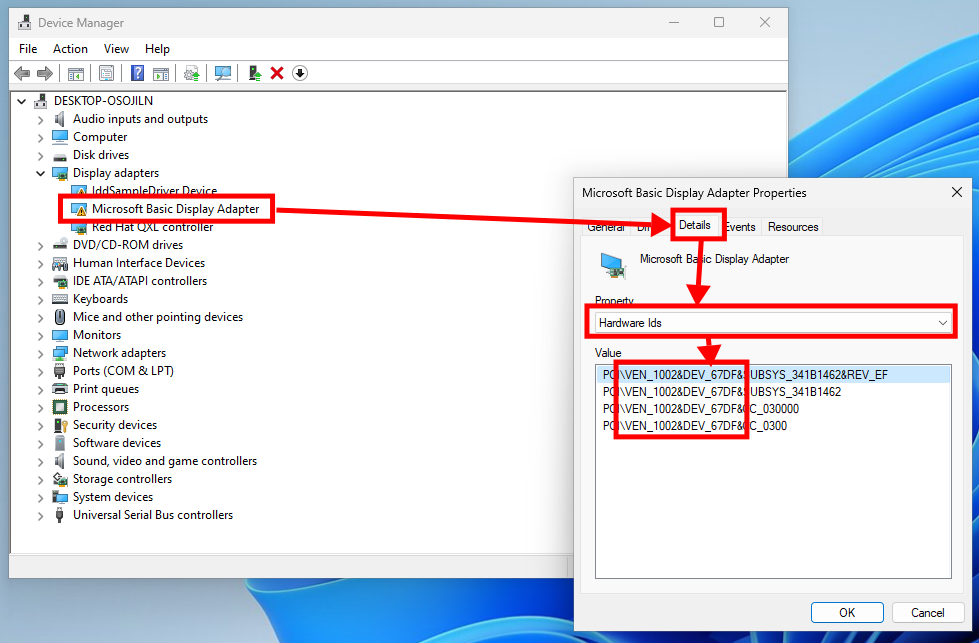Click Cancel in the Properties dialog
The image size is (979, 643).
coord(927,612)
